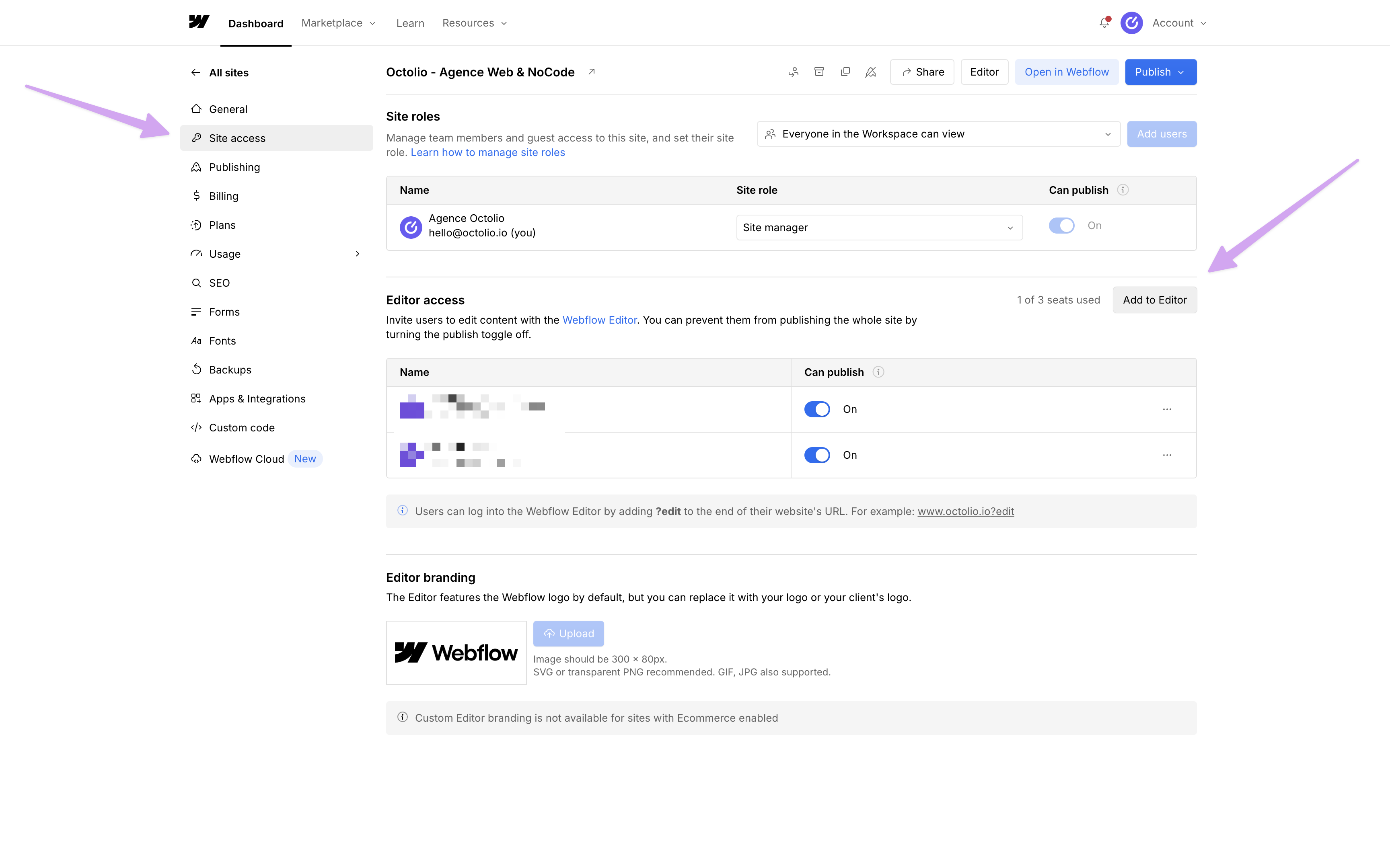The image size is (1390, 868).
Task: Open Everyone in the Workspace can view dropdown
Action: pyautogui.click(x=938, y=134)
